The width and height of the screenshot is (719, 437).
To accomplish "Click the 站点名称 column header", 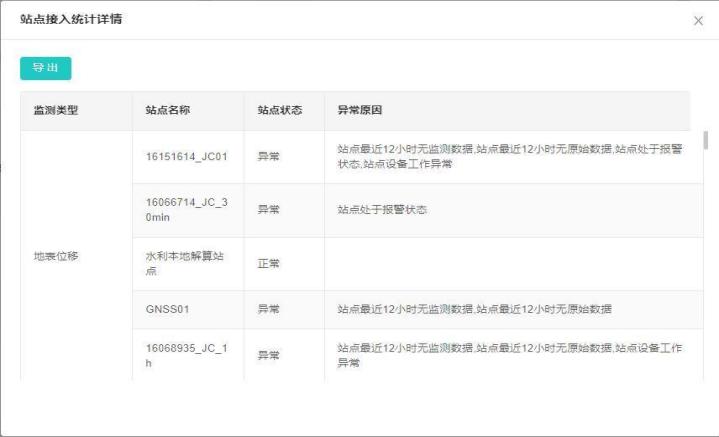I will 167,110.
